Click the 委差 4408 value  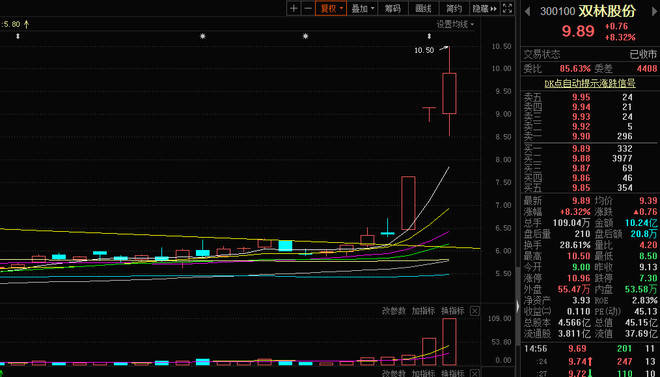646,68
